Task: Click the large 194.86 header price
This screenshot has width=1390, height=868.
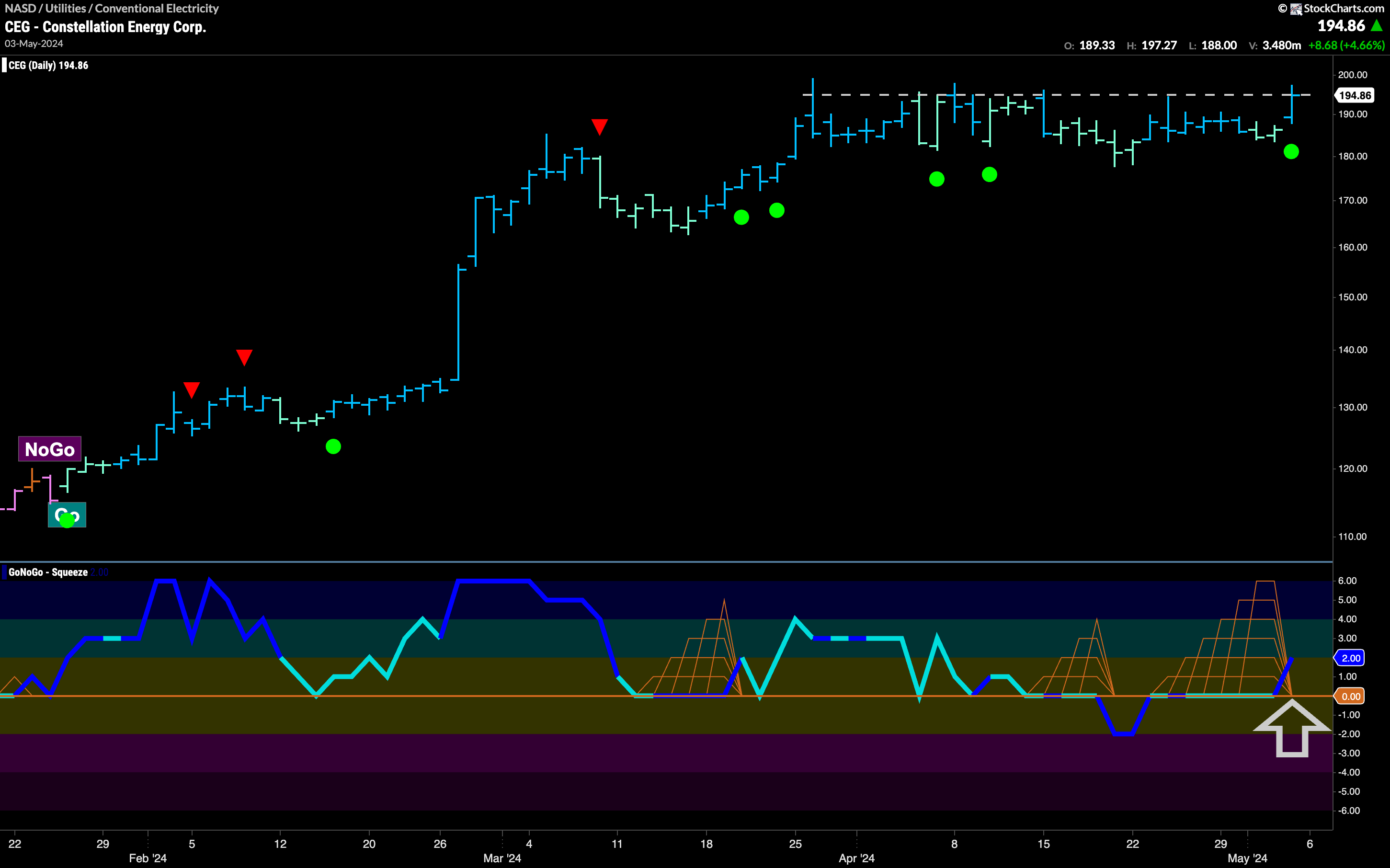Action: click(x=1341, y=26)
